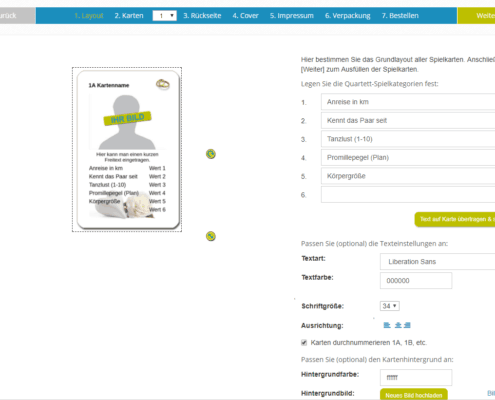
Task: Click the IHR BILD placeholder image
Action: tap(127, 122)
